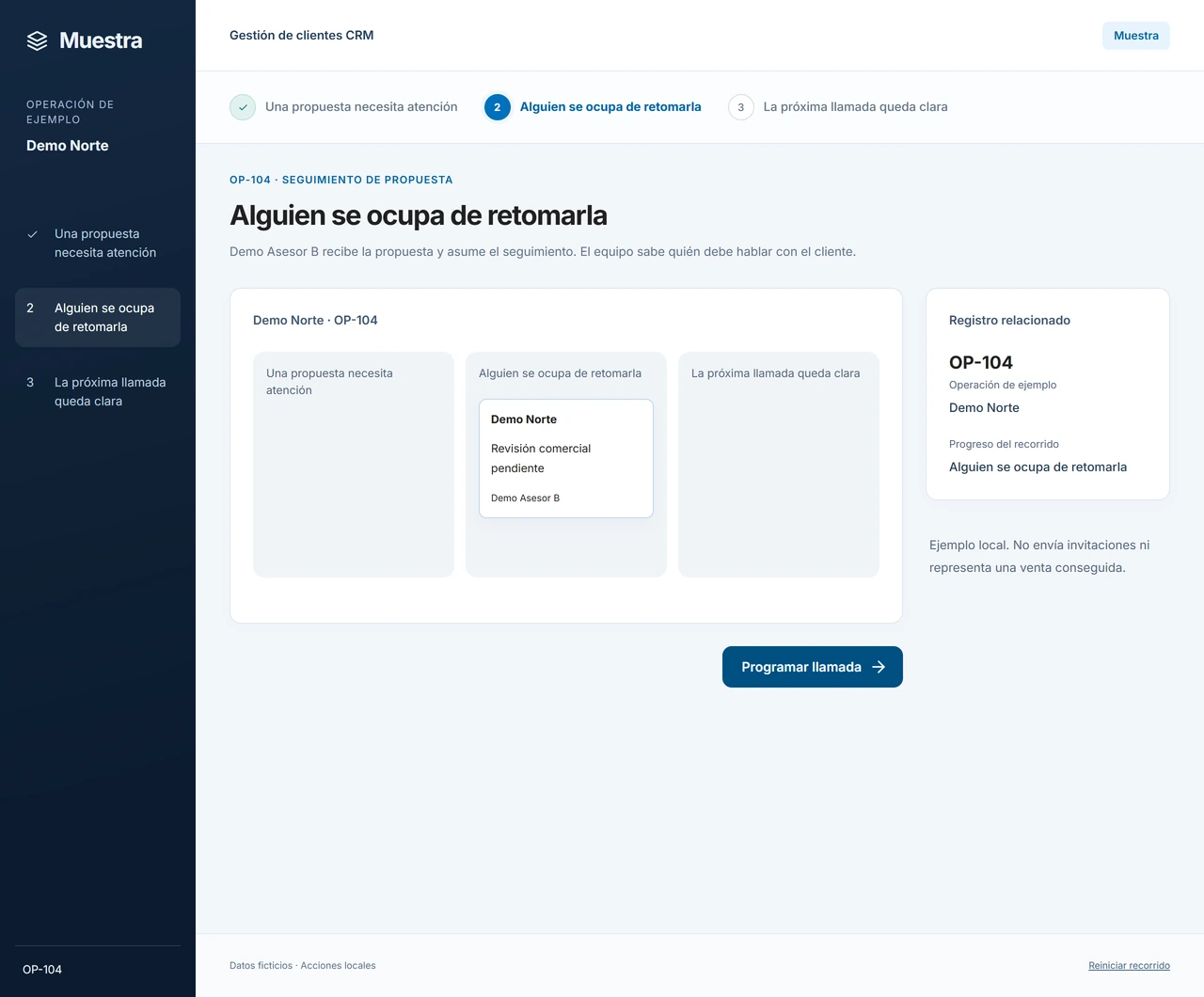Click the large page heading 'Alguien se ocupa de retomarla'

point(419,215)
